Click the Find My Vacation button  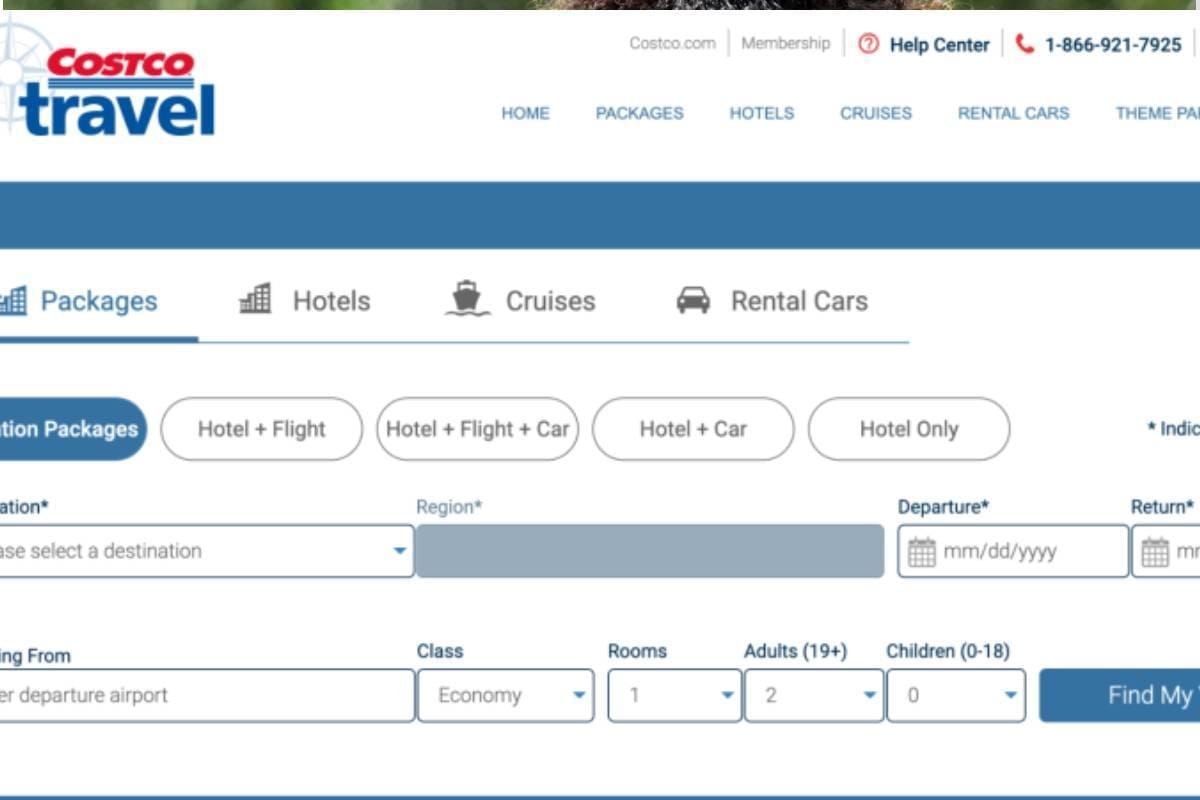[1120, 695]
